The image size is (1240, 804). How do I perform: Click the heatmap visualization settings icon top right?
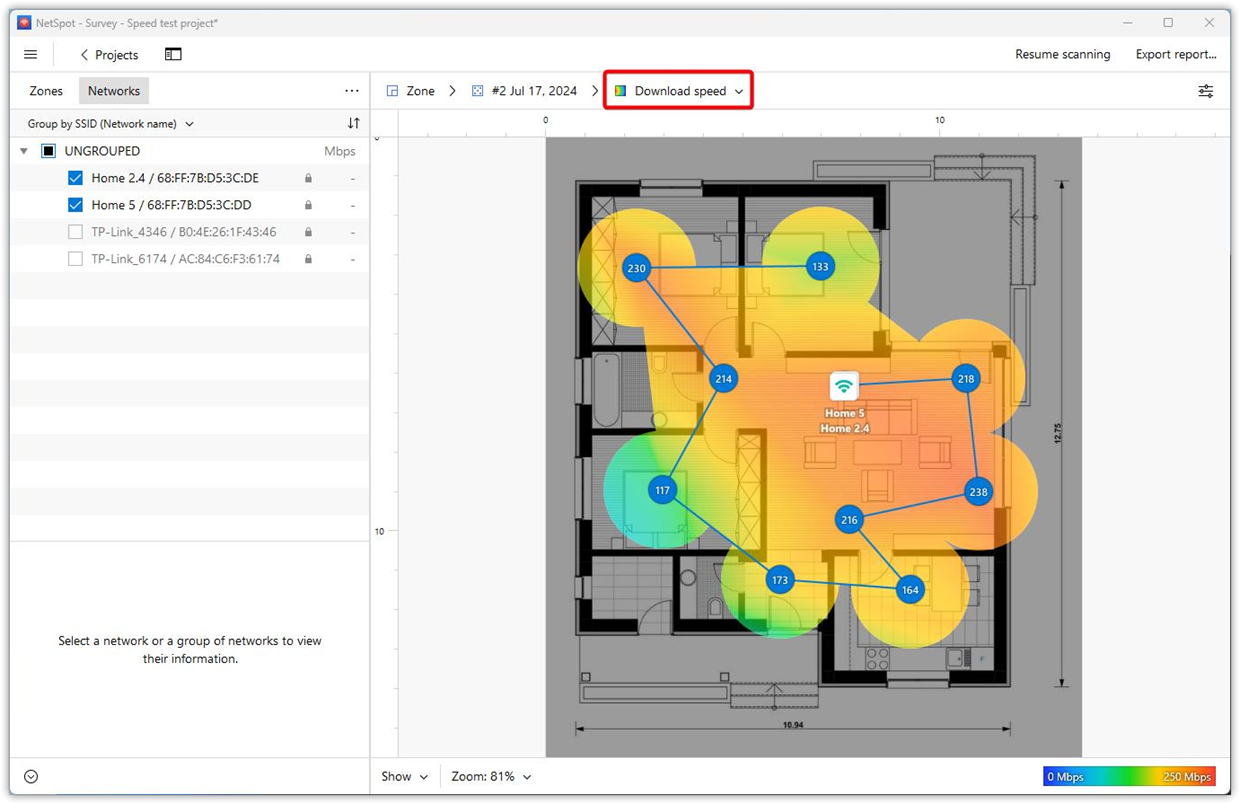tap(1206, 90)
